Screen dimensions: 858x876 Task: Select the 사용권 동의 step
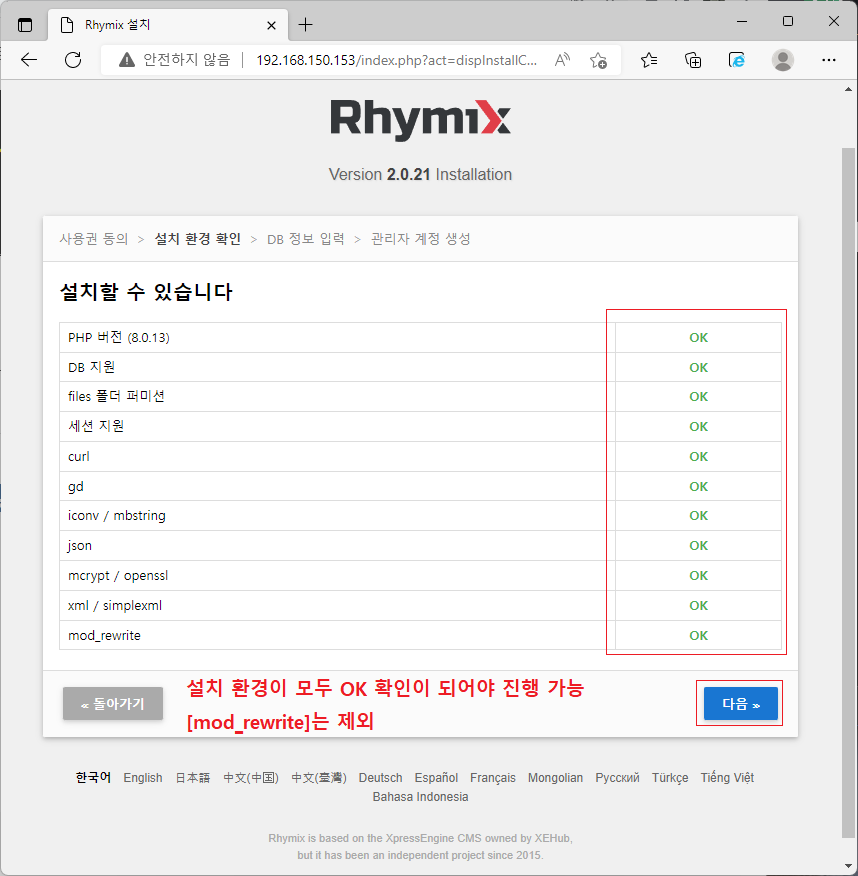(x=94, y=239)
